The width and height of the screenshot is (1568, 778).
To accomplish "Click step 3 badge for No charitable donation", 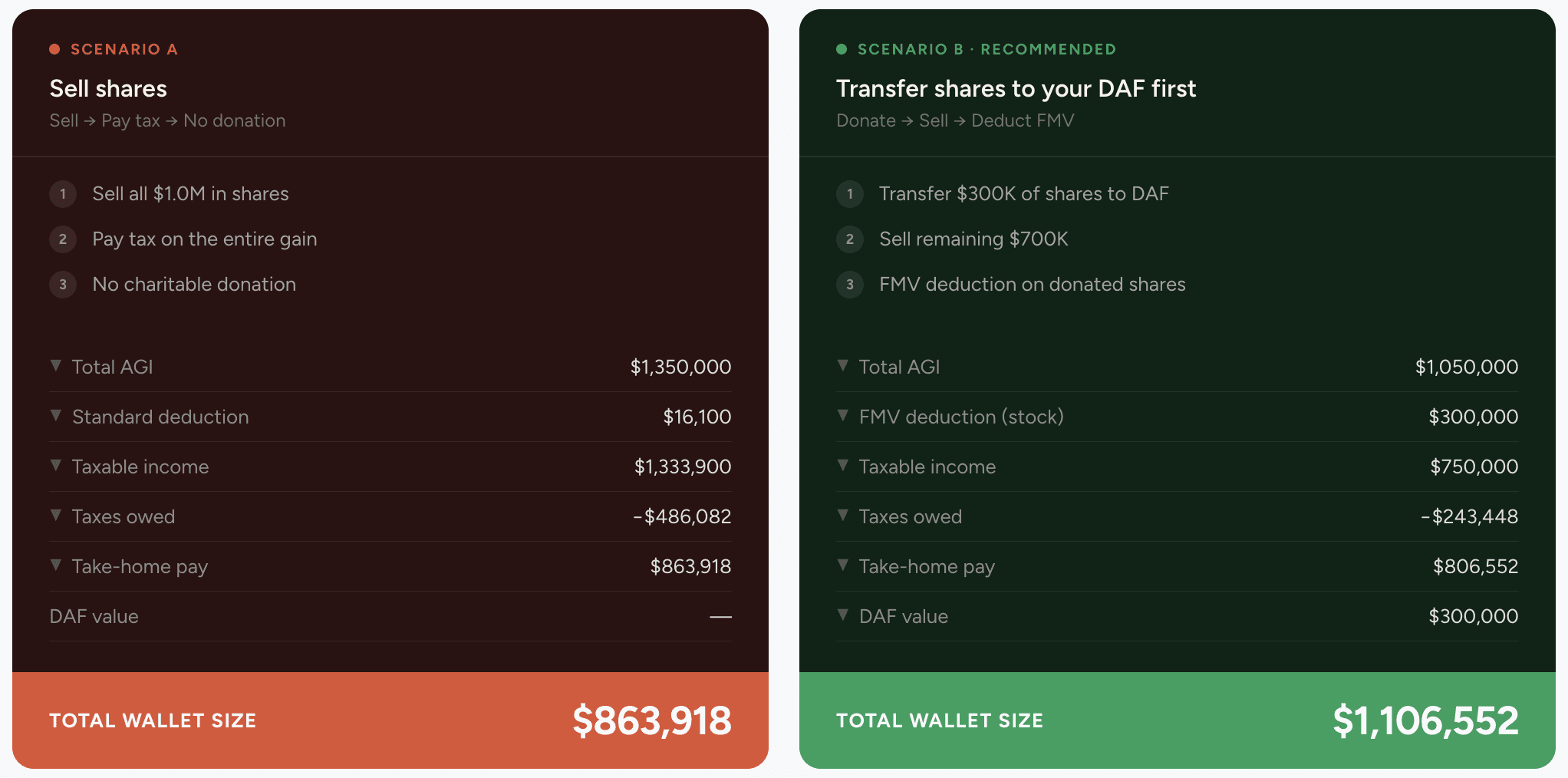I will pos(63,285).
